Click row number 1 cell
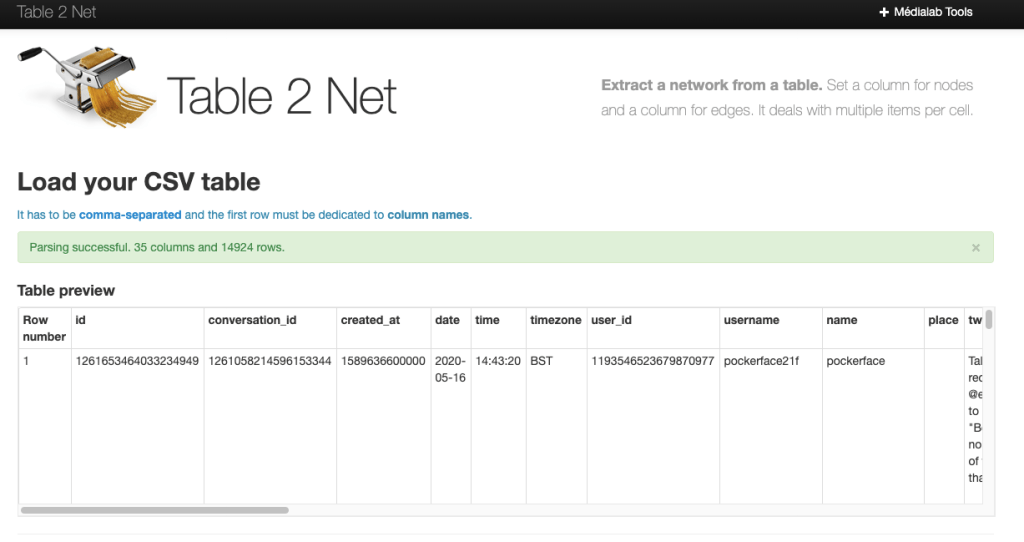This screenshot has width=1024, height=542. point(44,426)
